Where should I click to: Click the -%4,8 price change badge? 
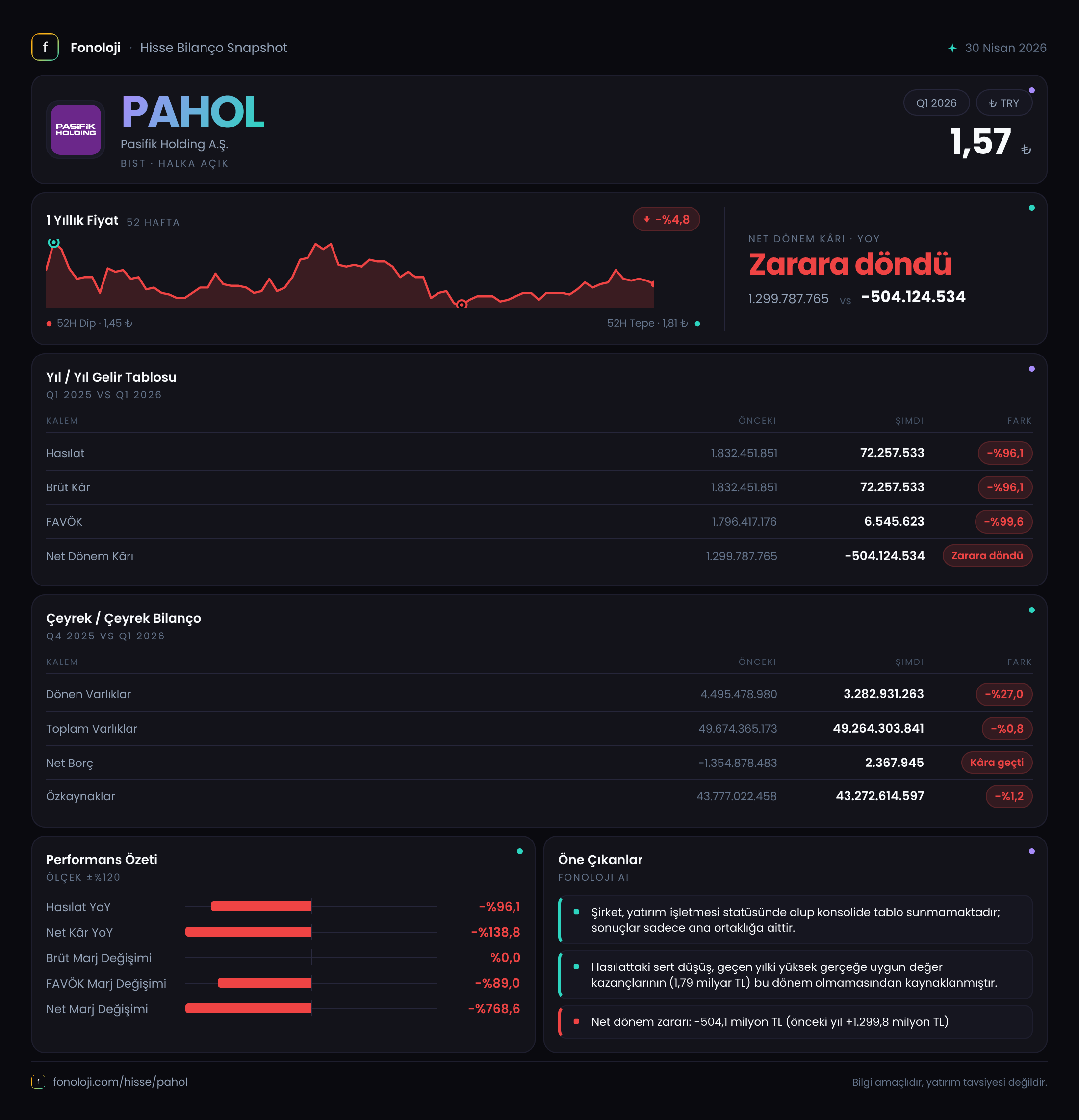(667, 219)
